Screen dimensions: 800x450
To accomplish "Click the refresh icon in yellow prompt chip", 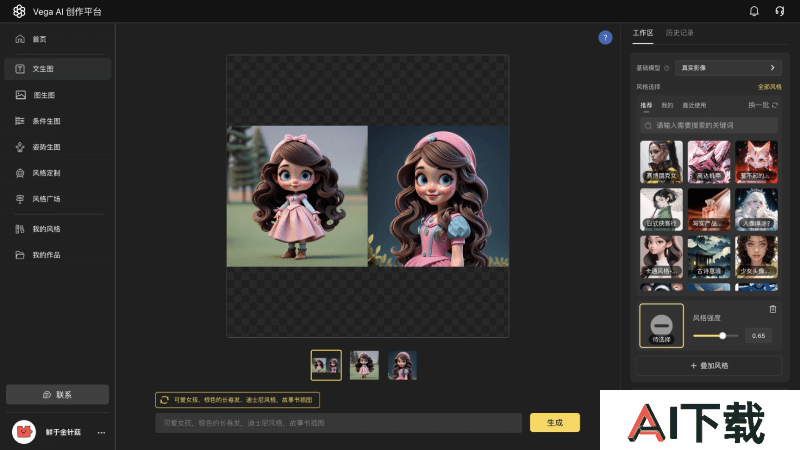I will coord(164,400).
